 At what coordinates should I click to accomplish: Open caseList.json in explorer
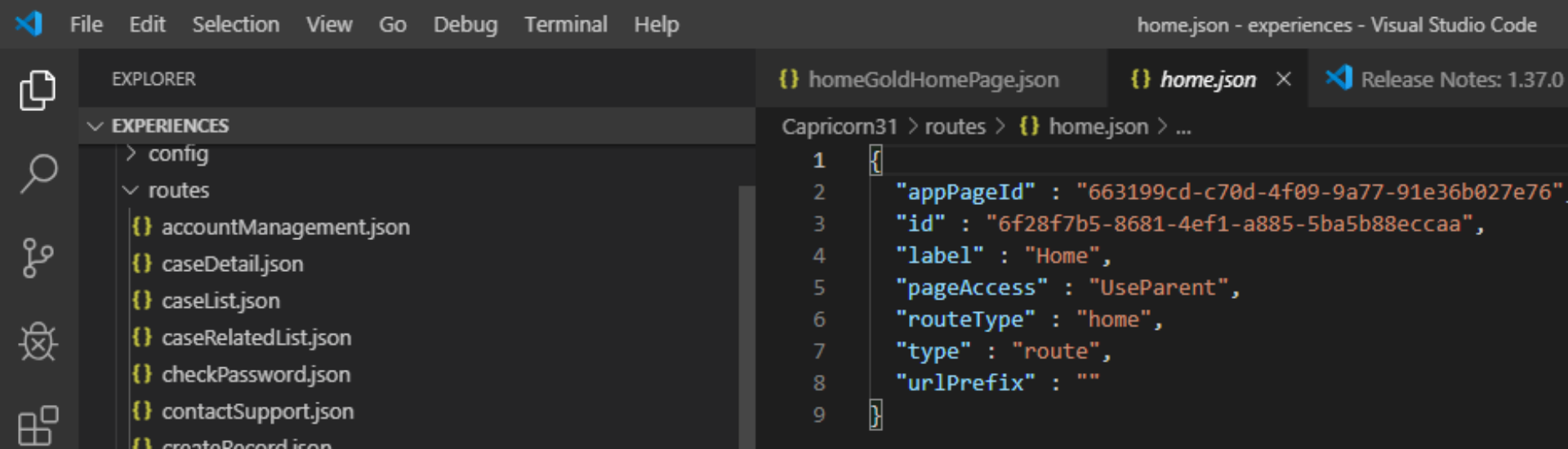click(220, 300)
